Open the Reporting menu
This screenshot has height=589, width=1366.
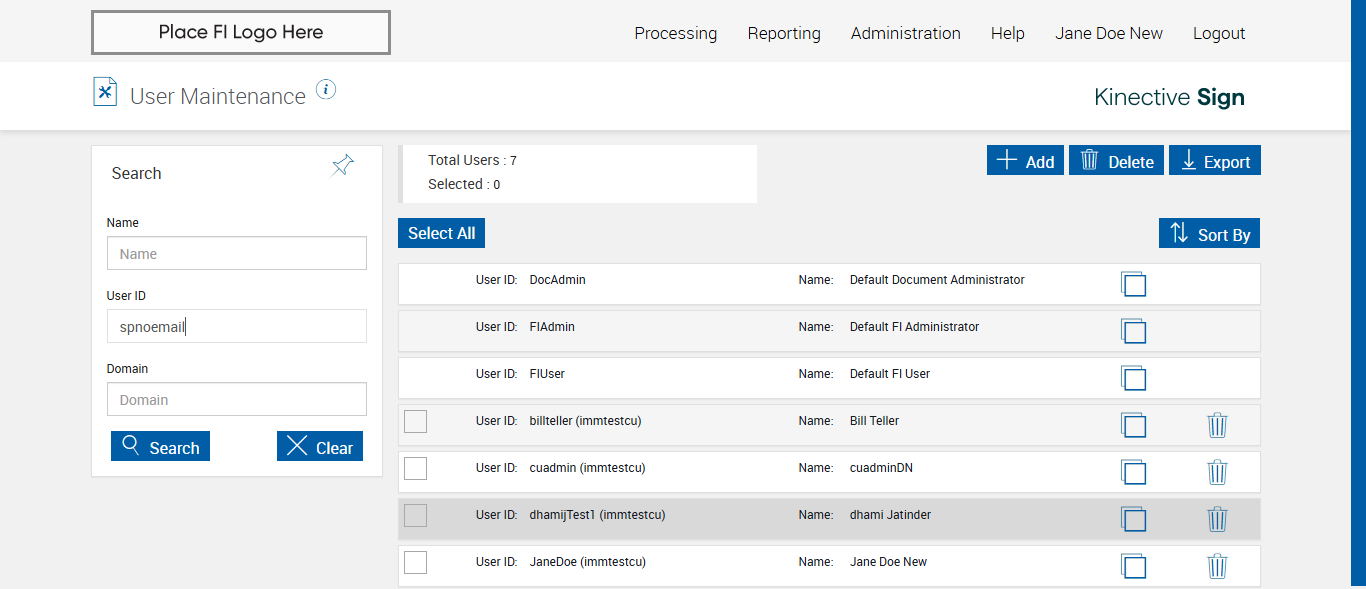point(784,33)
